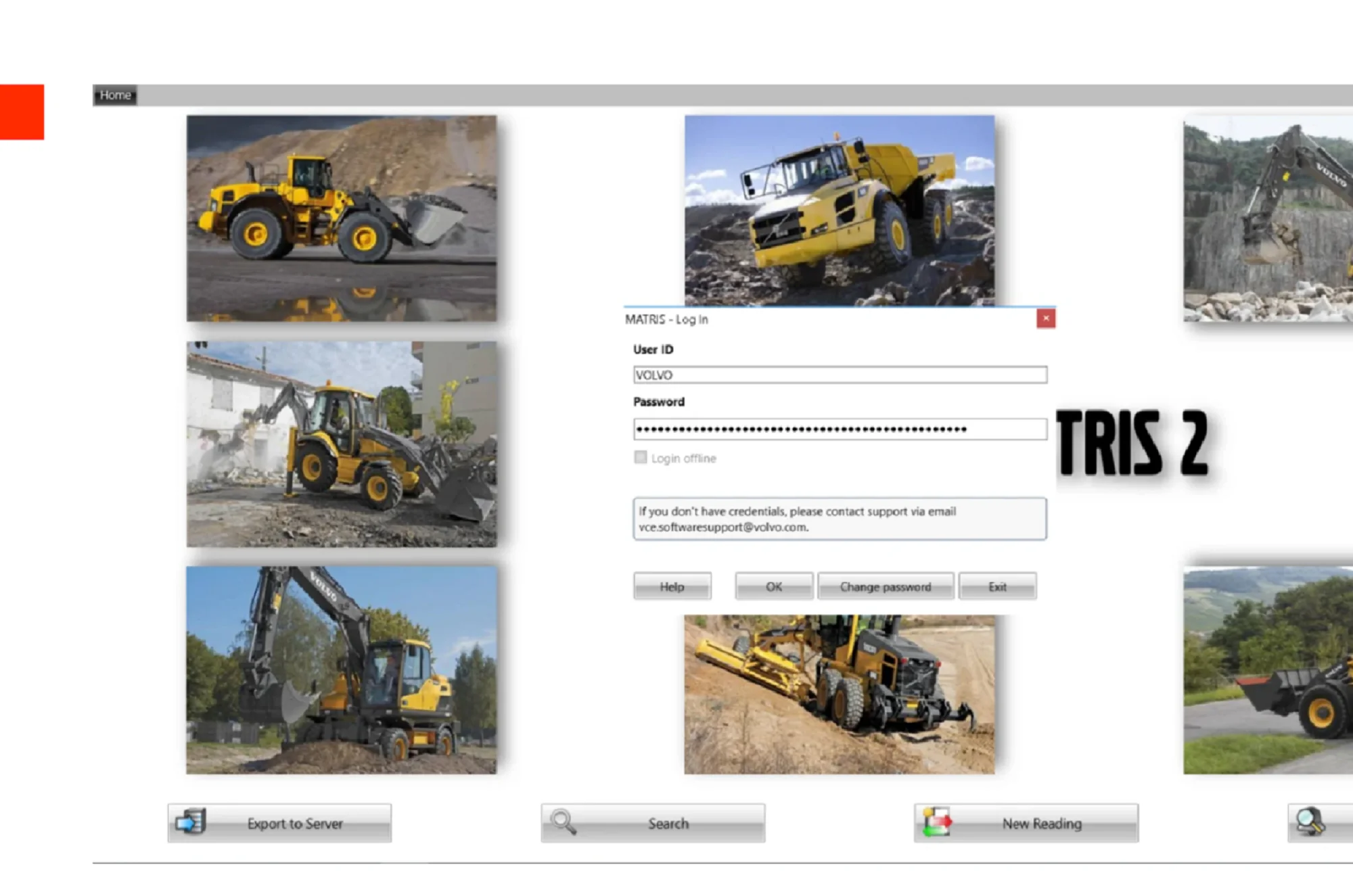Click the New Reading arrows icon
Screen dimensions: 1353x896
tap(938, 822)
